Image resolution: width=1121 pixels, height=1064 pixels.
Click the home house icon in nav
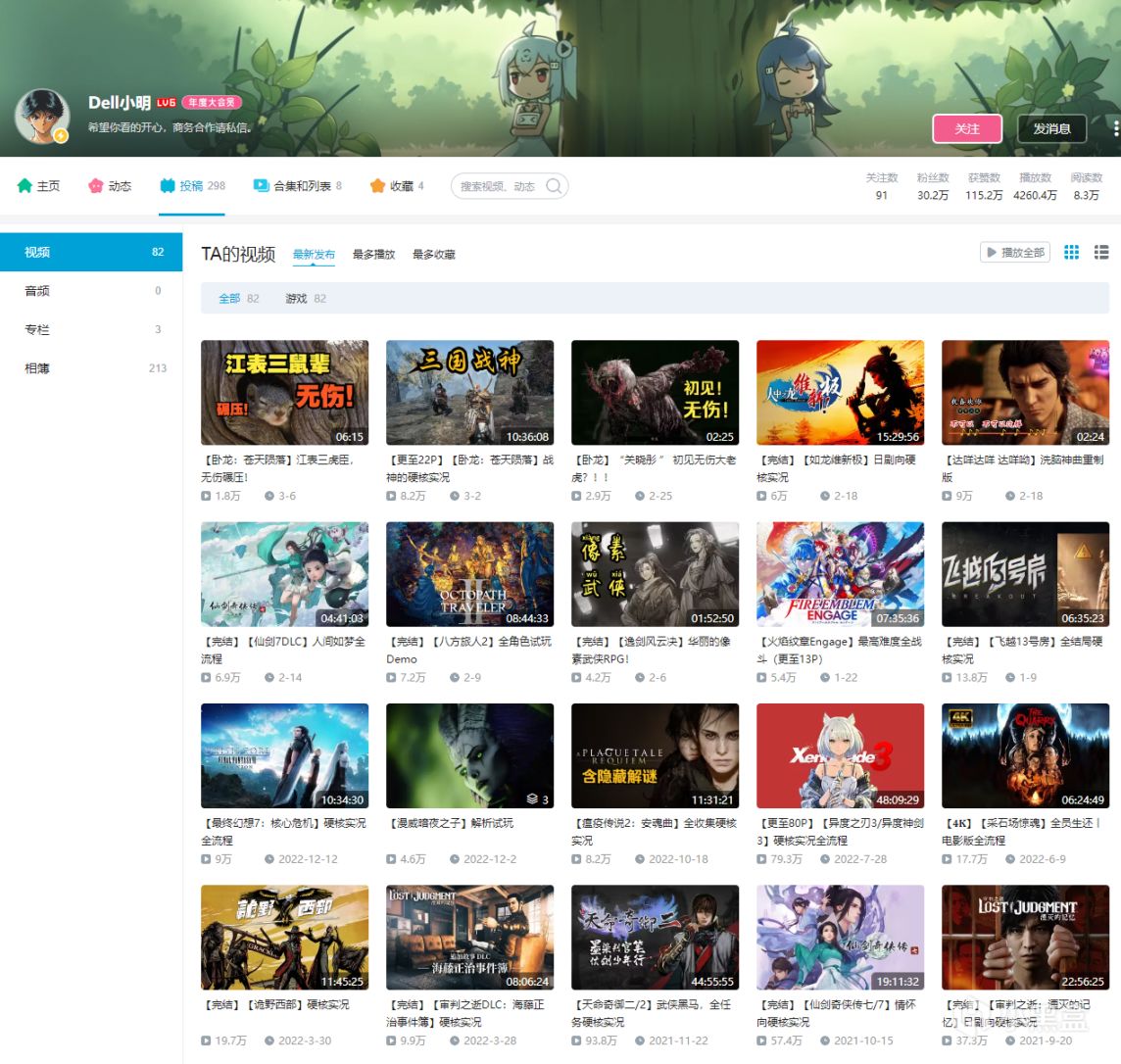point(24,186)
